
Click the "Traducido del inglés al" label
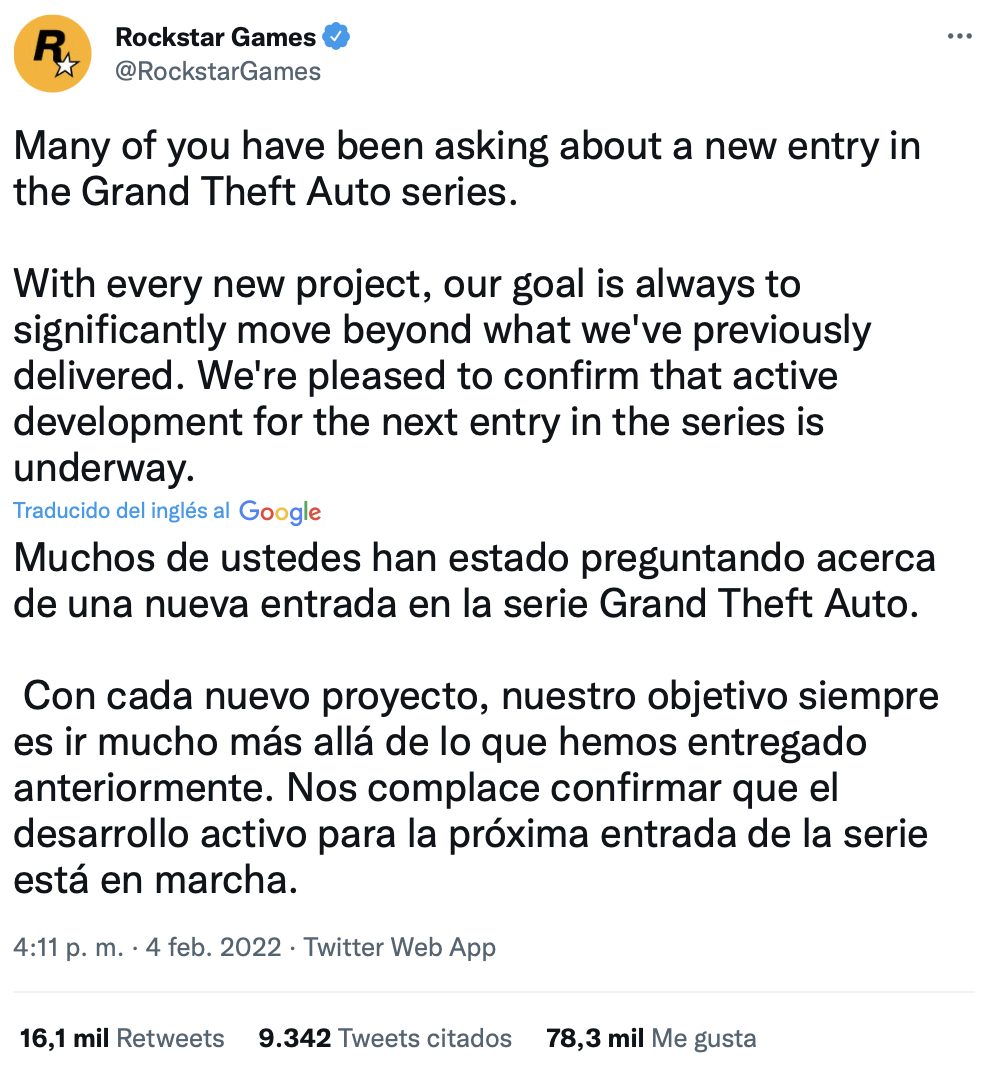tap(122, 511)
